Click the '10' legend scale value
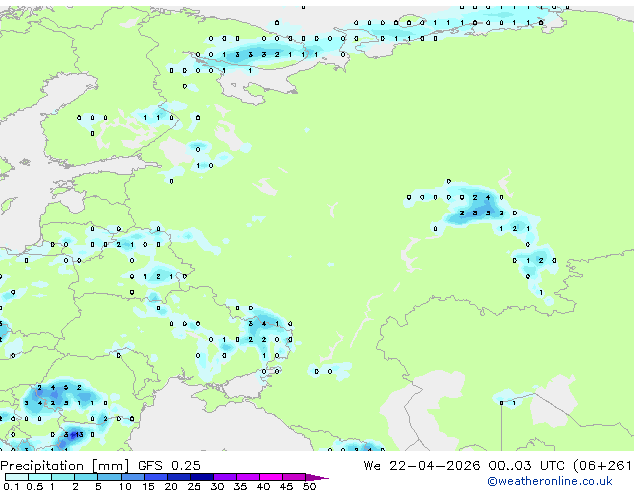This screenshot has width=634, height=490. tap(125, 486)
